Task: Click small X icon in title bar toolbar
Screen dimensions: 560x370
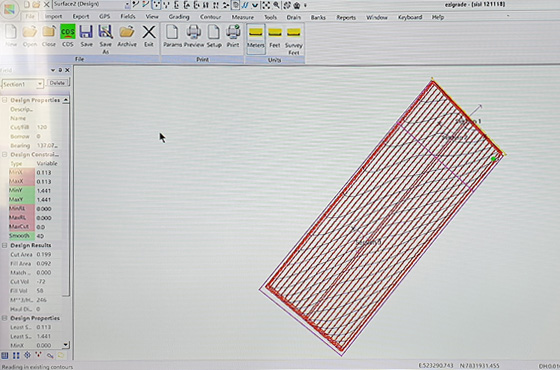Action: point(46,5)
